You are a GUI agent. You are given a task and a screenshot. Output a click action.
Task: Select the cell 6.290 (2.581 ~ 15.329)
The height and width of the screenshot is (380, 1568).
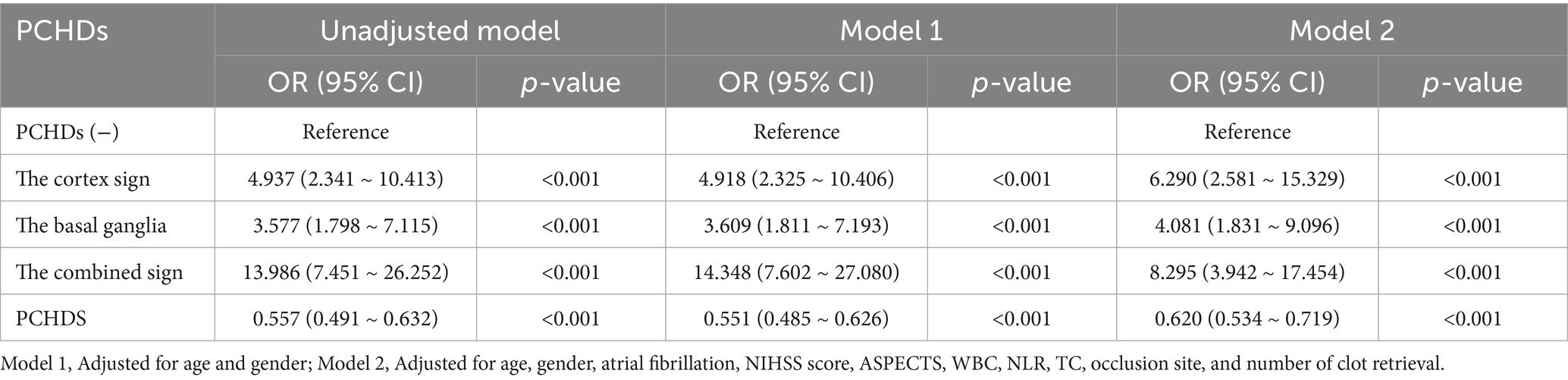coord(1247,179)
